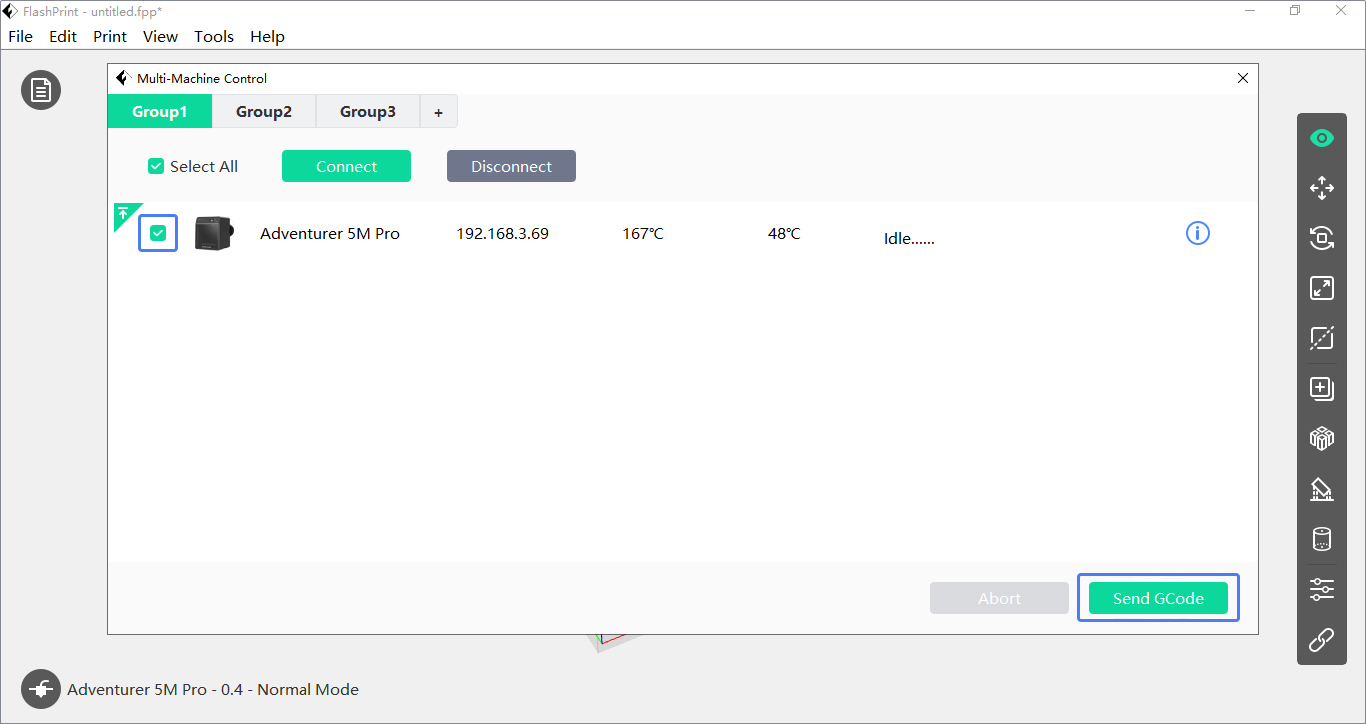The image size is (1366, 724).
Task: Click the Disconnect button
Action: click(x=511, y=166)
